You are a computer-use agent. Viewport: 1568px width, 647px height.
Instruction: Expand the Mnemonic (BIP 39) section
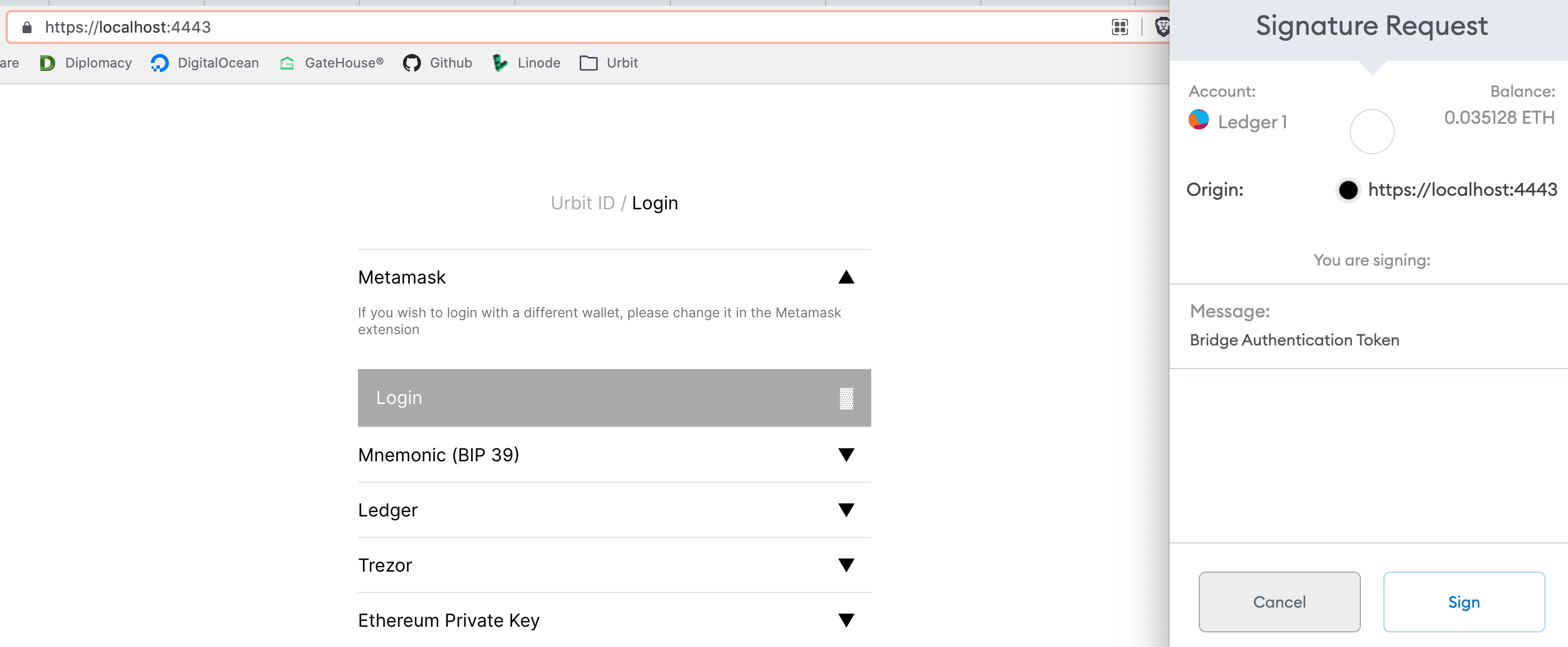846,454
